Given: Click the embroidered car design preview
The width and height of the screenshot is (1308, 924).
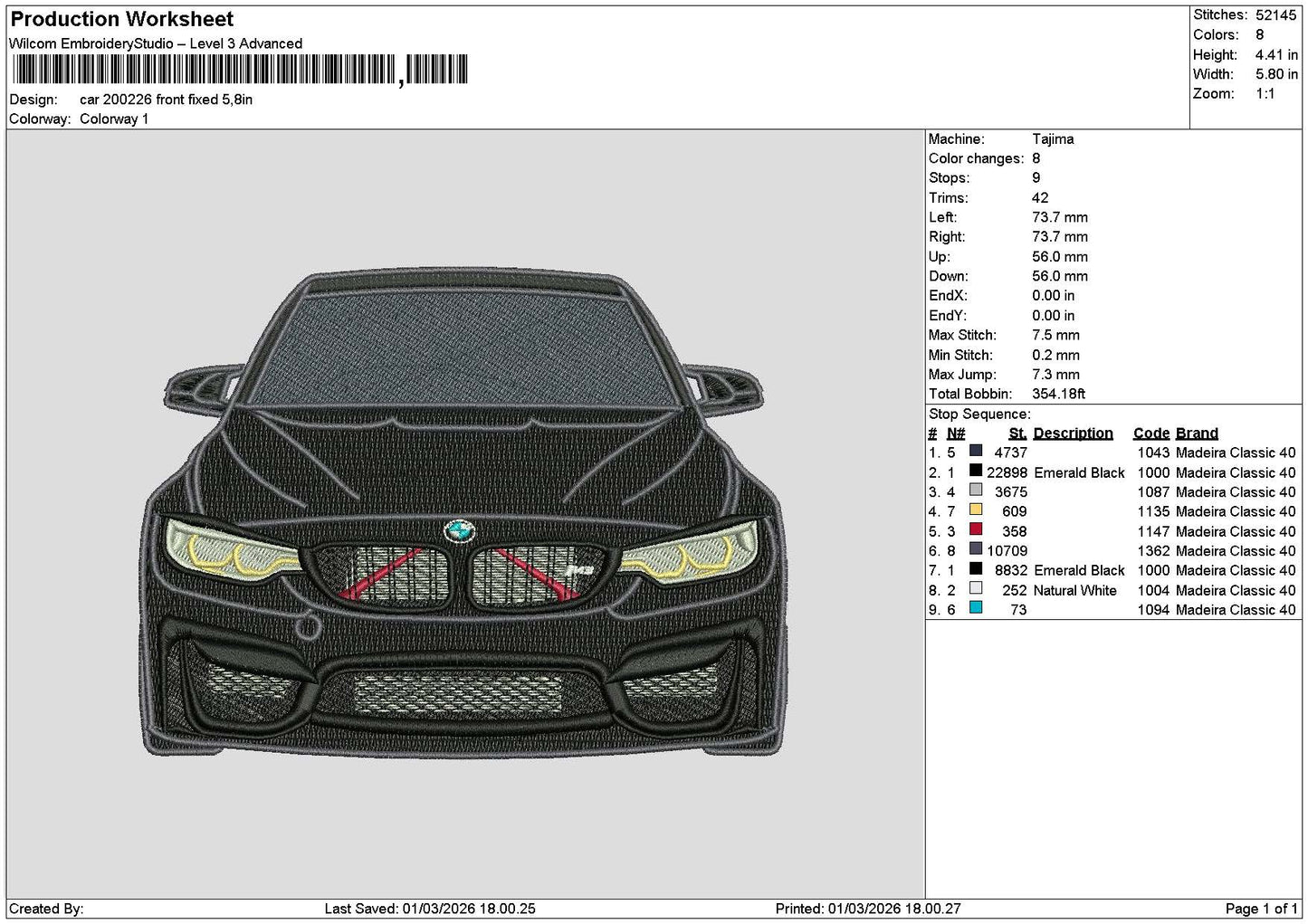Looking at the screenshot, I should pyautogui.click(x=464, y=514).
